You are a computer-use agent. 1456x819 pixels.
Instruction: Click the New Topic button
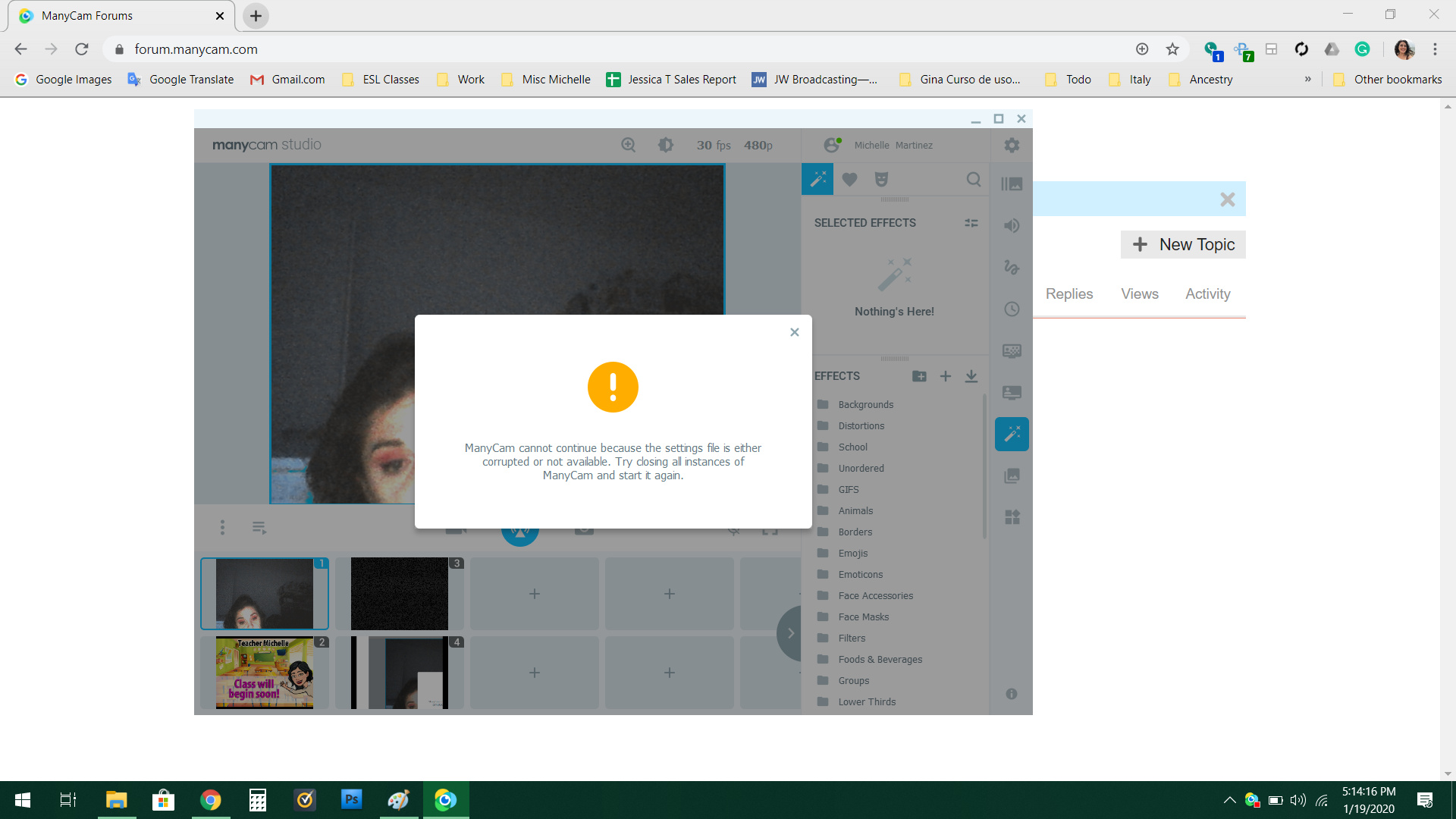(x=1183, y=244)
